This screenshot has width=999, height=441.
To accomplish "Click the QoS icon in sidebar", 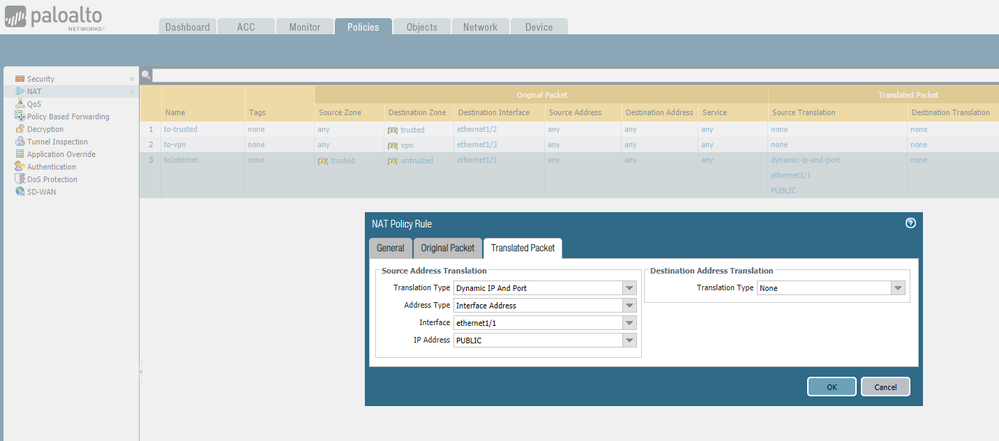I will pyautogui.click(x=20, y=104).
